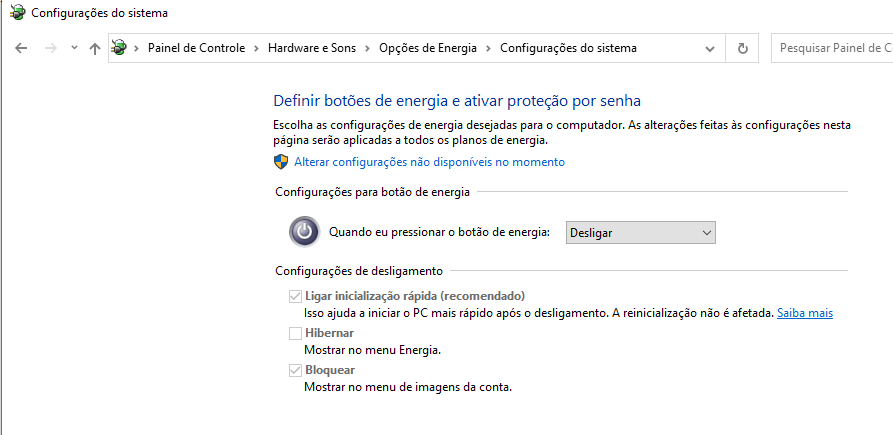893x435 pixels.
Task: Expand the recent locations chevron
Action: point(74,48)
